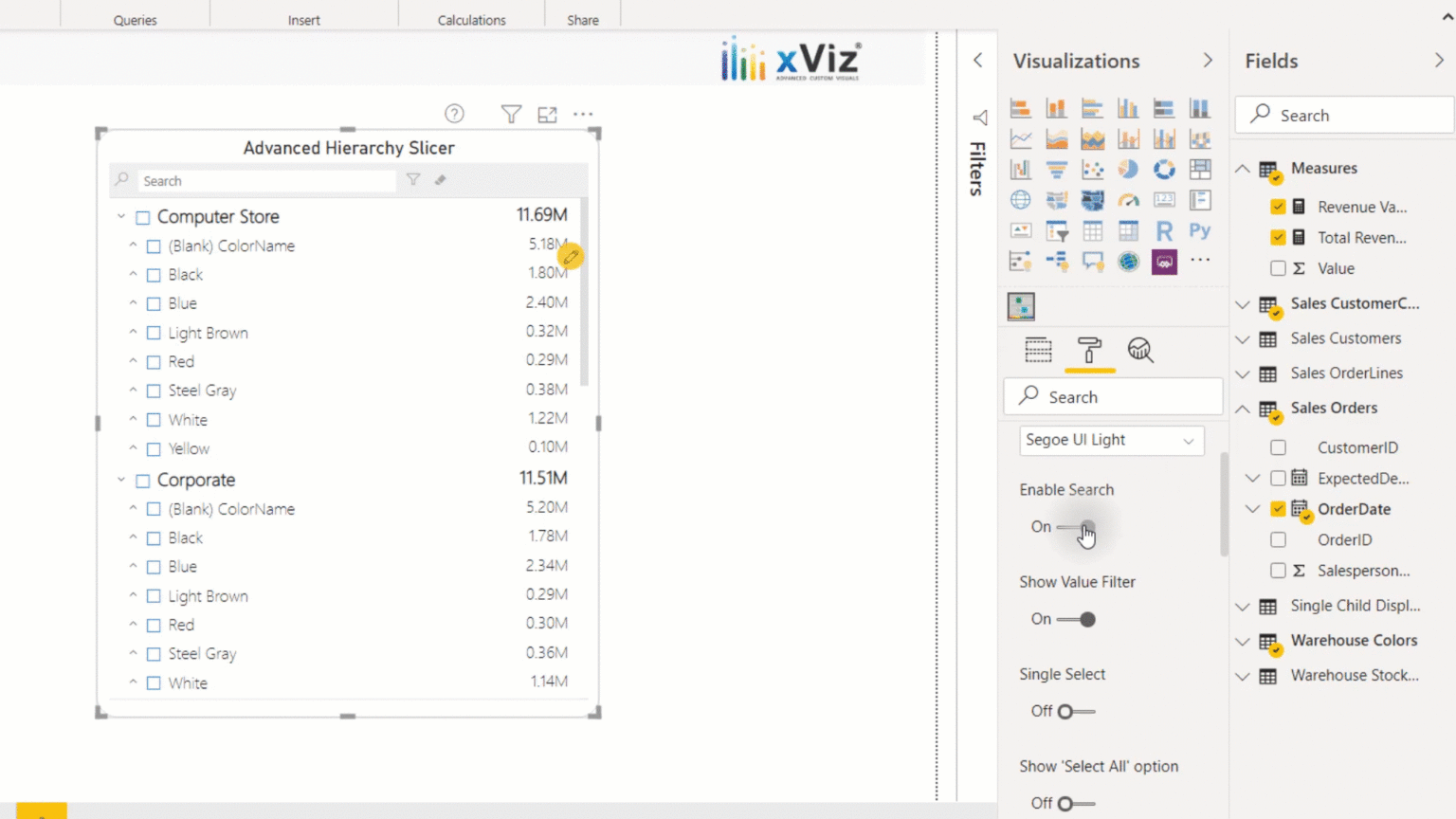Collapse the Corporate node in slicer
1456x819 pixels.
[x=120, y=480]
